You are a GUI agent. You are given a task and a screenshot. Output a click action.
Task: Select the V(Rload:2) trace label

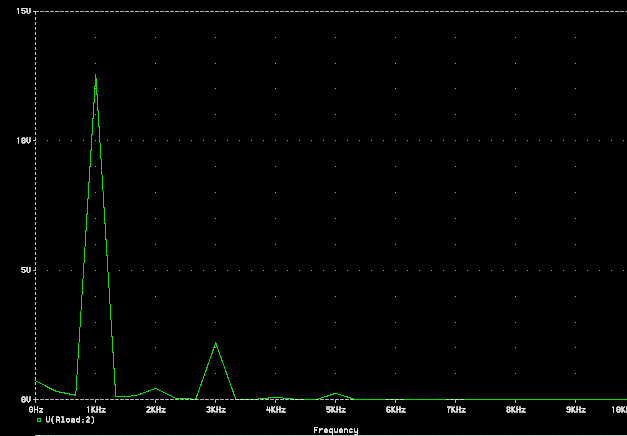[x=70, y=420]
